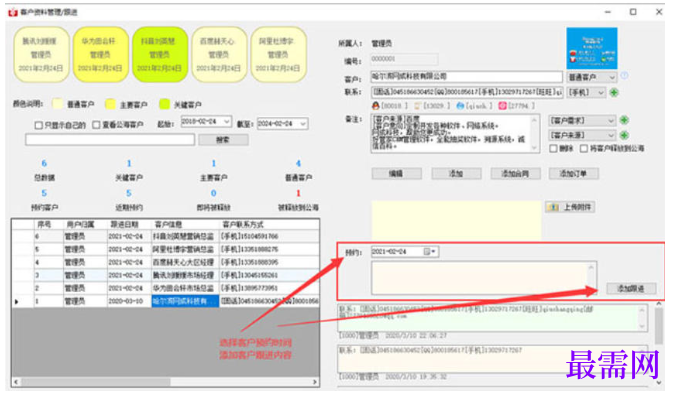The image size is (678, 396).
Task: Select the 华为 customer card
Action: pos(100,54)
